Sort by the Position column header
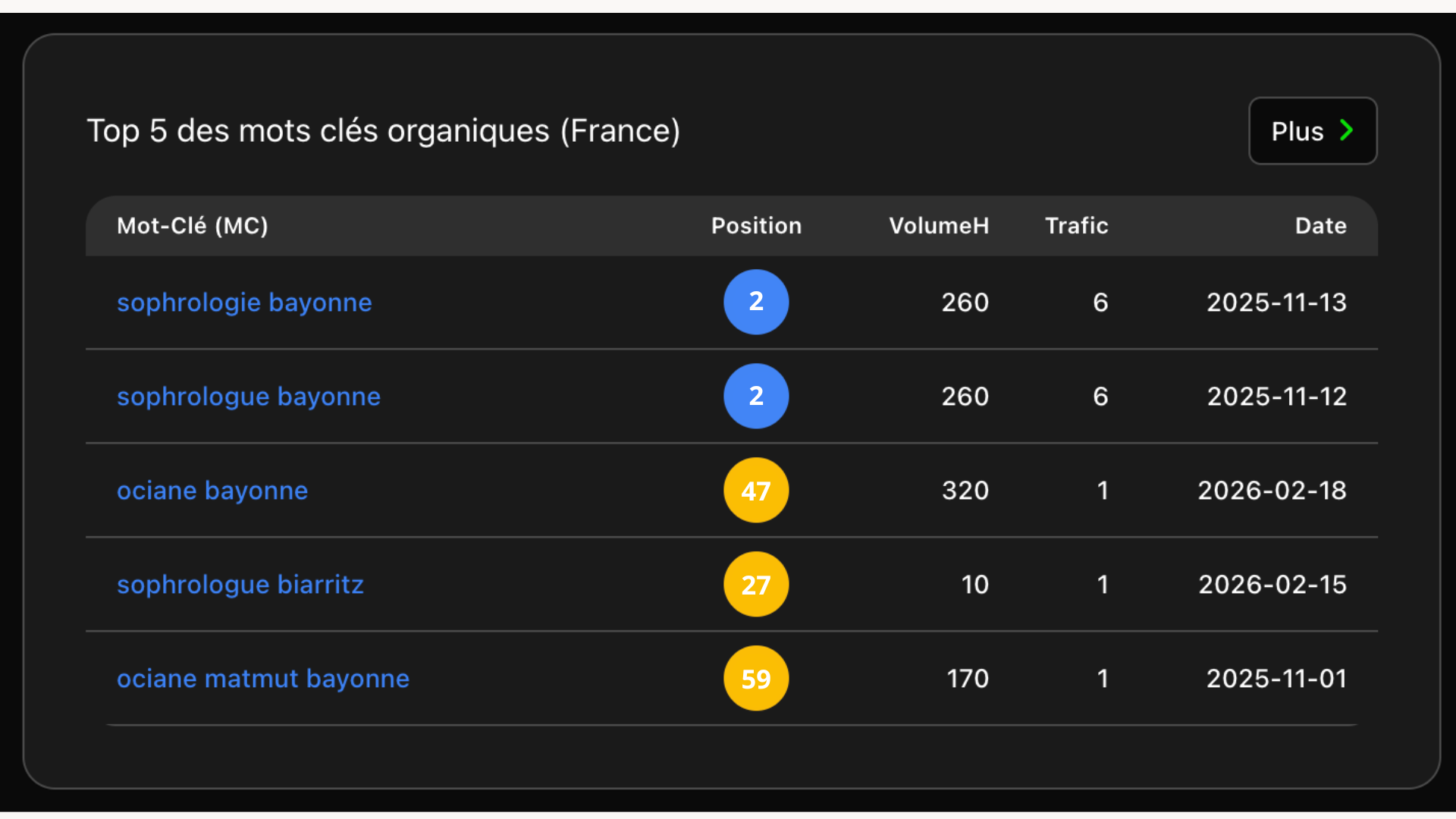This screenshot has width=1456, height=819. tap(756, 226)
